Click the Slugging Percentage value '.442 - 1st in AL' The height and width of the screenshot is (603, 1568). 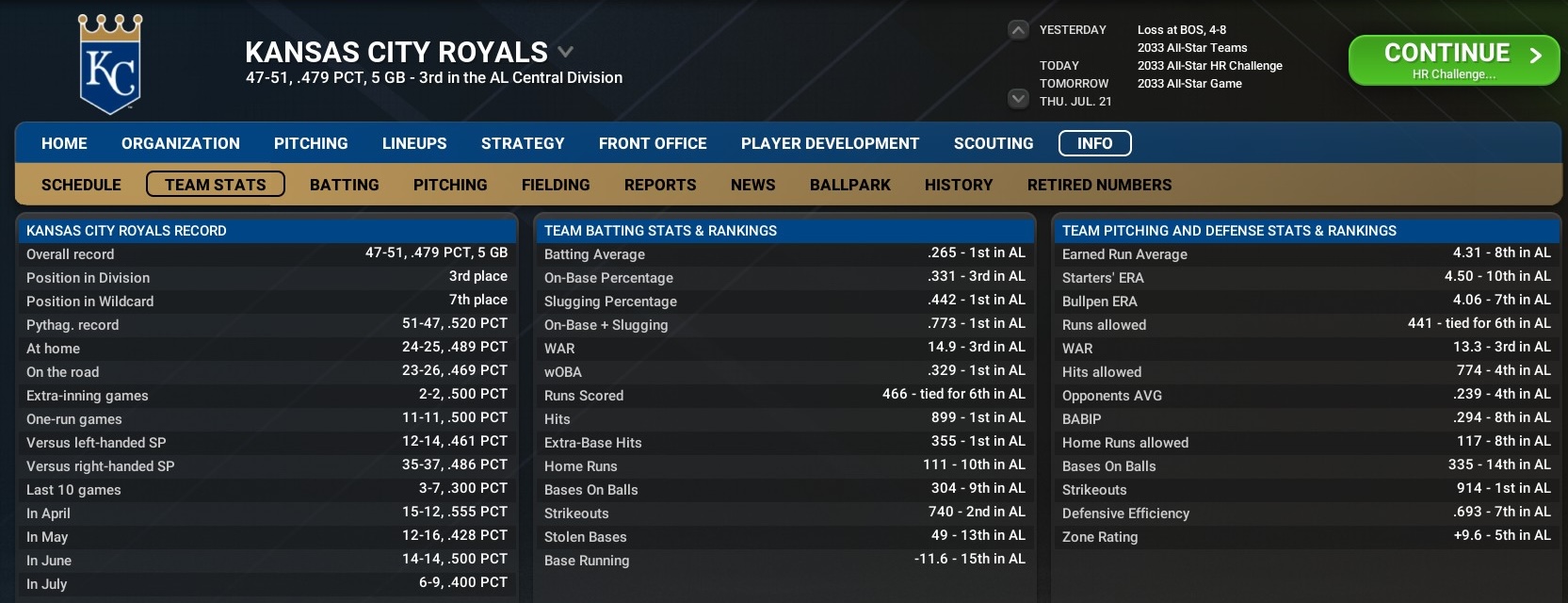tap(977, 300)
